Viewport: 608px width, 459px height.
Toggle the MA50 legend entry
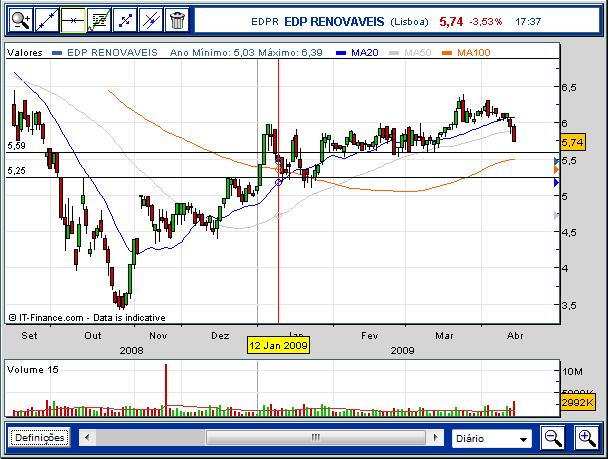410,53
